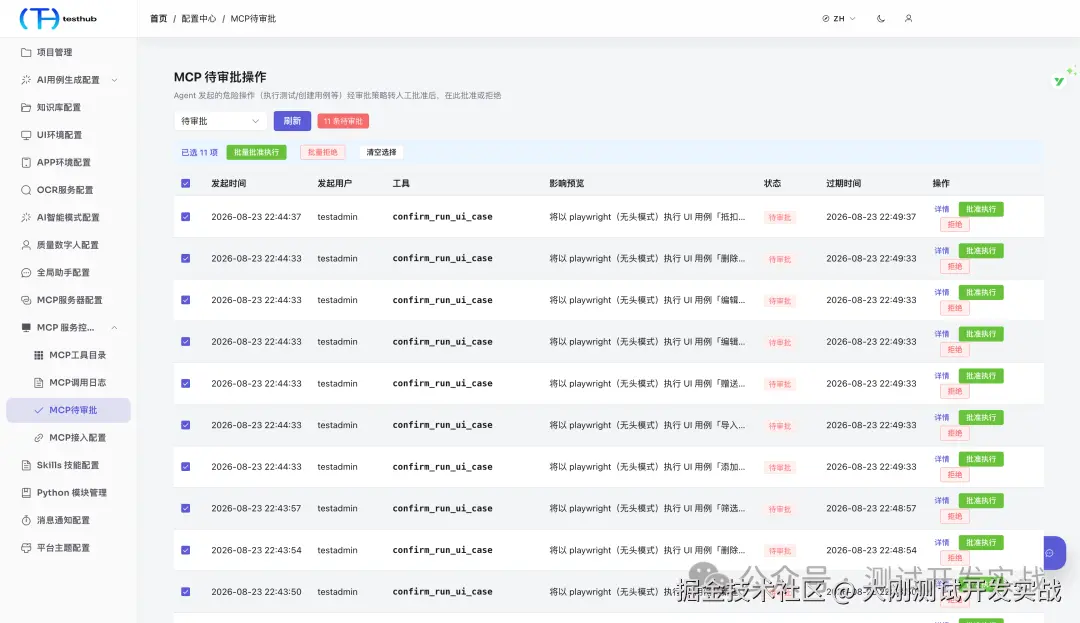This screenshot has width=1080, height=623.
Task: Uncheck the row dated 2026-08-23 22:43:57
Action: pos(185,508)
